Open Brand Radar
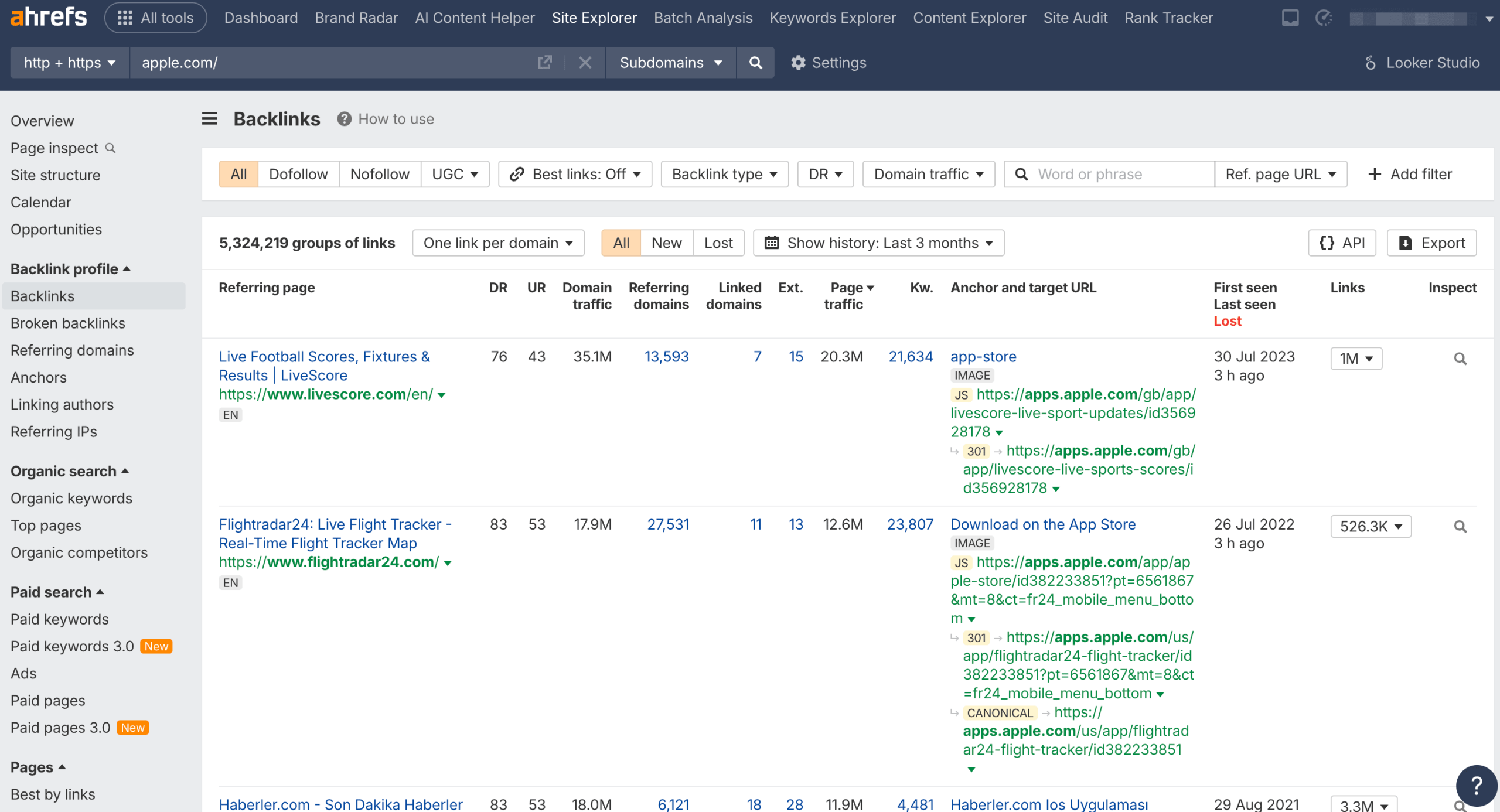Screen dimensions: 1500x812 coord(356,18)
